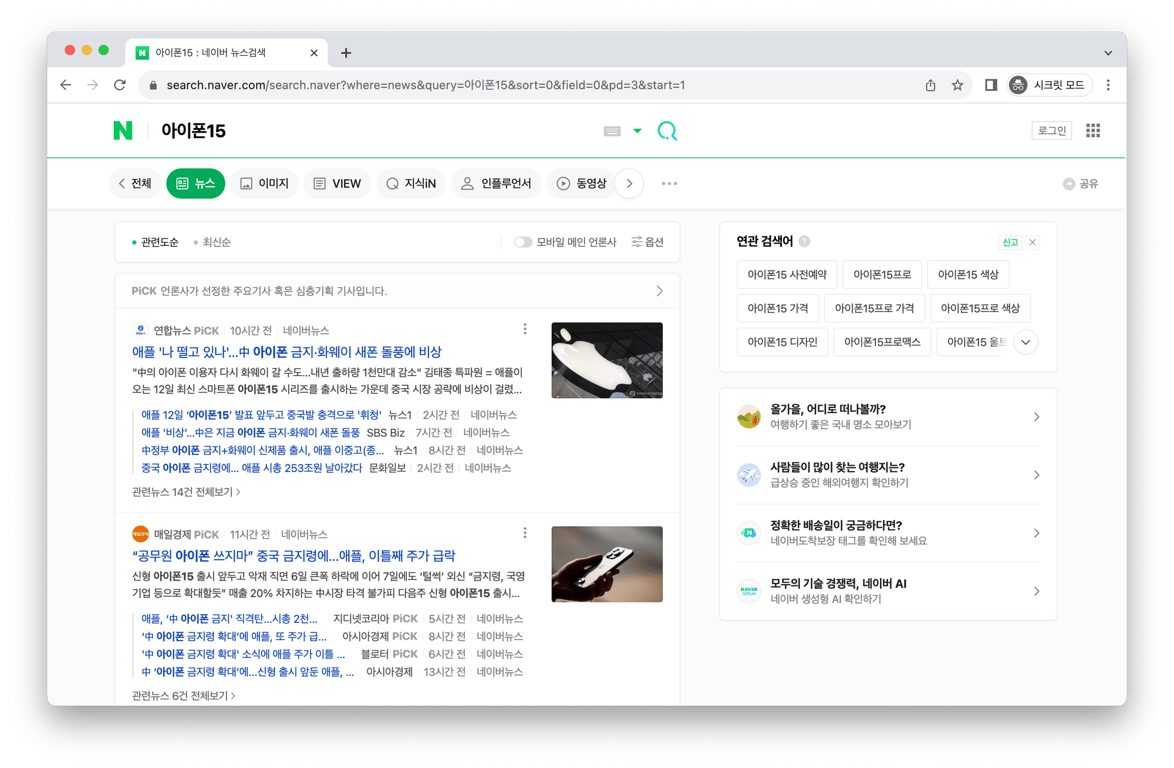Viewport: 1174px width, 768px height.
Task: Open a new browser tab
Action: tap(346, 52)
